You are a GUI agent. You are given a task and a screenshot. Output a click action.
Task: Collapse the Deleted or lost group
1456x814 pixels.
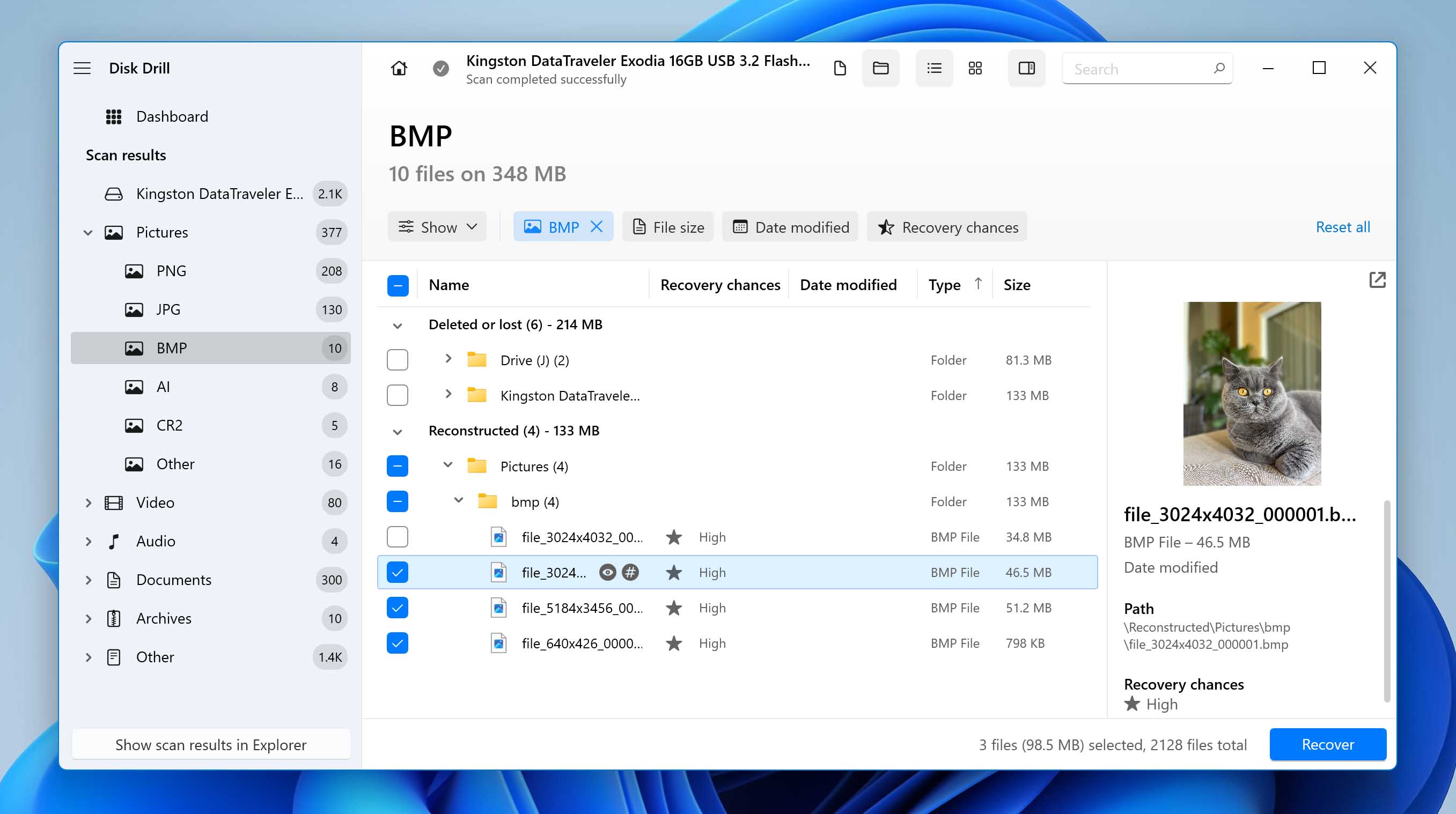pos(398,325)
